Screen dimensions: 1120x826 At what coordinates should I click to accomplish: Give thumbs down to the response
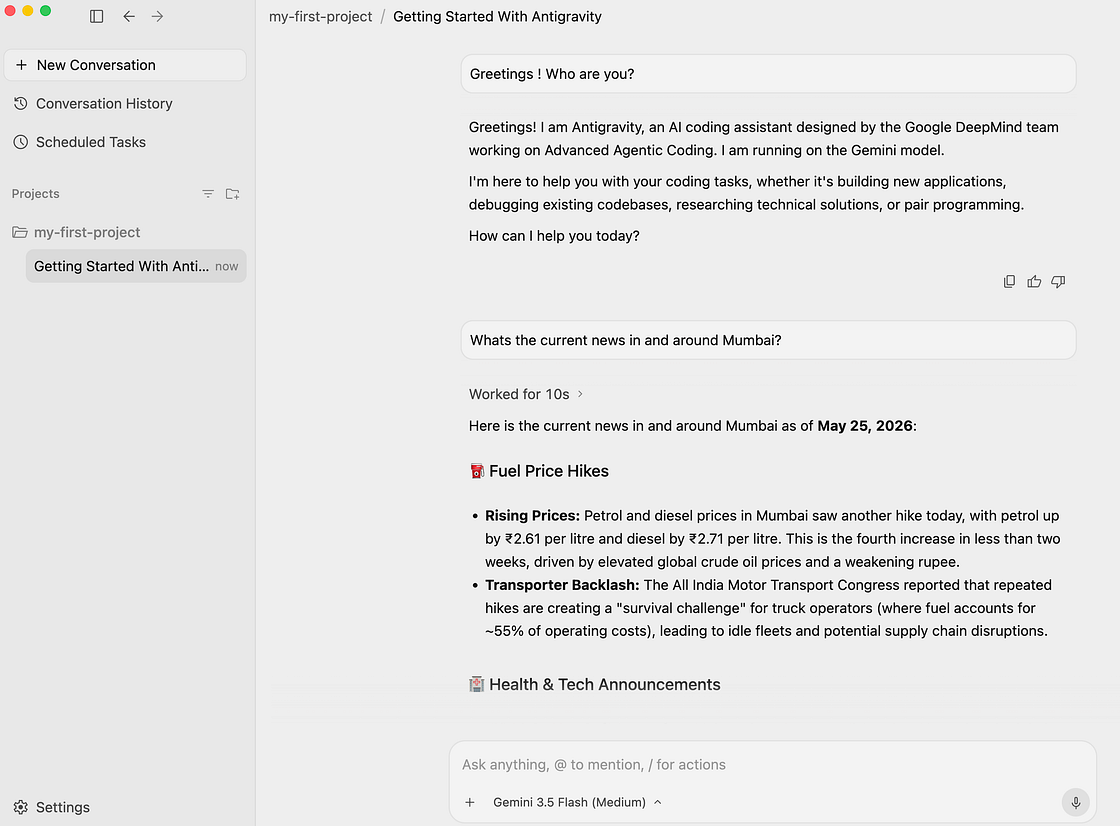tap(1059, 282)
